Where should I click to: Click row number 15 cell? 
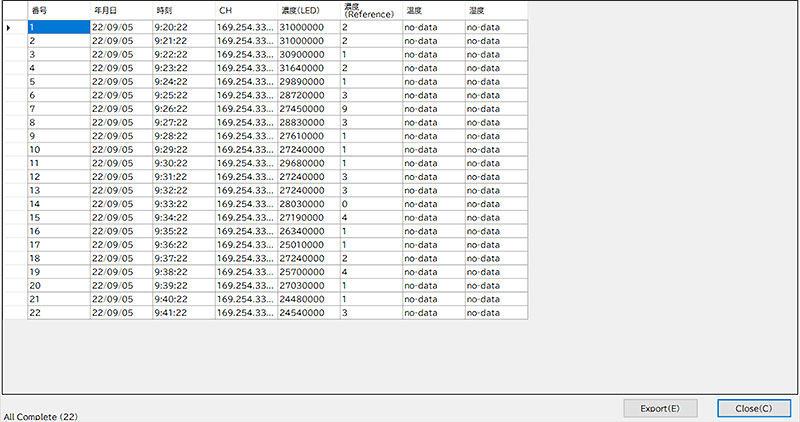[58, 217]
